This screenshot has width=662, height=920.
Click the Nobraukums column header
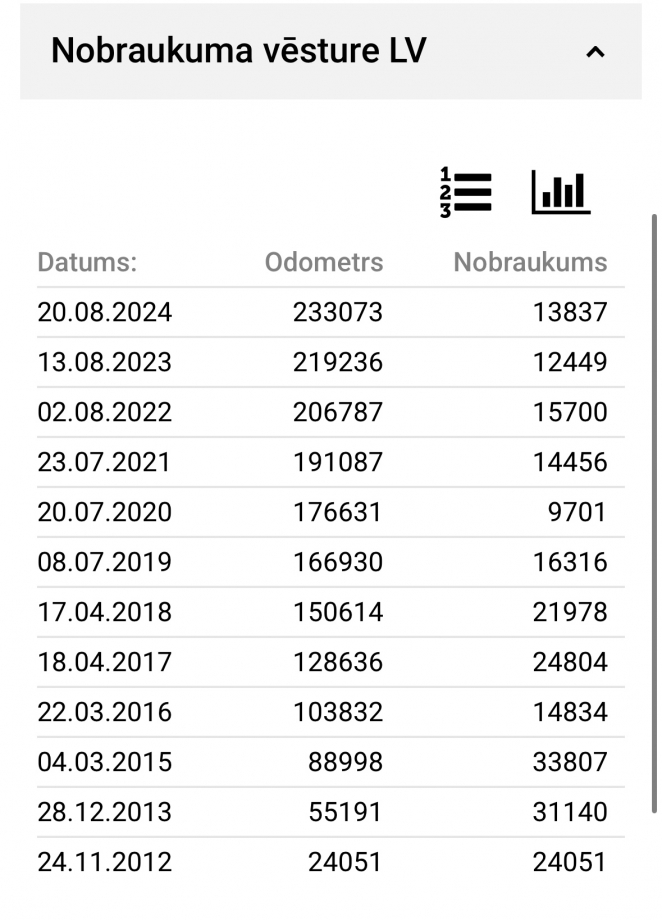[530, 262]
